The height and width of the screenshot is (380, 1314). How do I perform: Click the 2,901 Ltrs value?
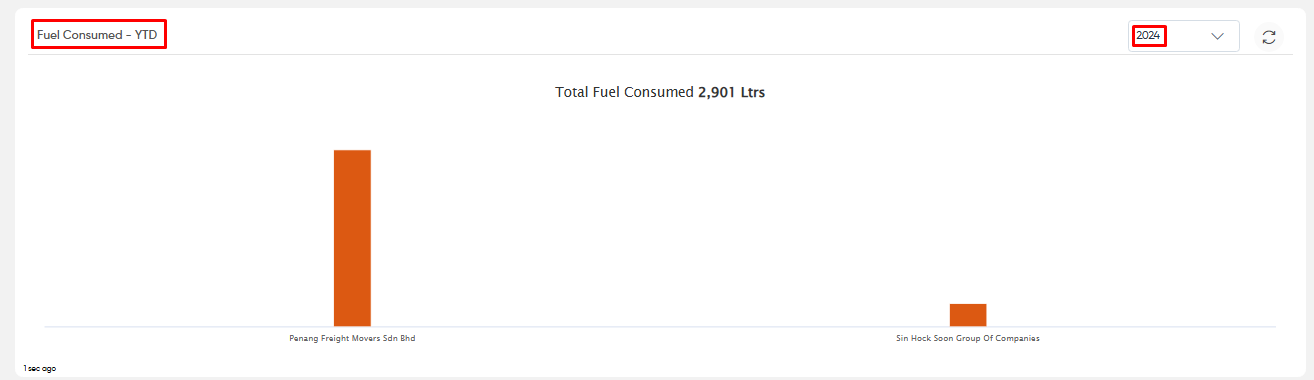pyautogui.click(x=732, y=92)
